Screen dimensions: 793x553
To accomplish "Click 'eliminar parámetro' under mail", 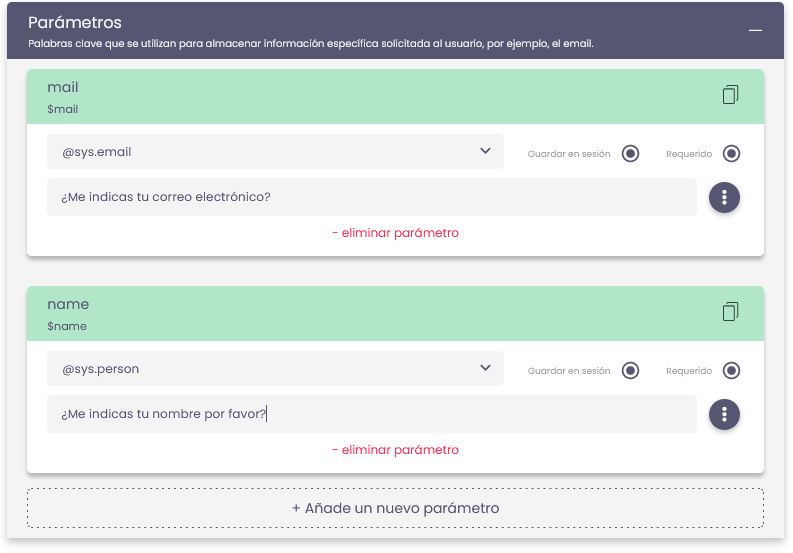I will tap(395, 233).
